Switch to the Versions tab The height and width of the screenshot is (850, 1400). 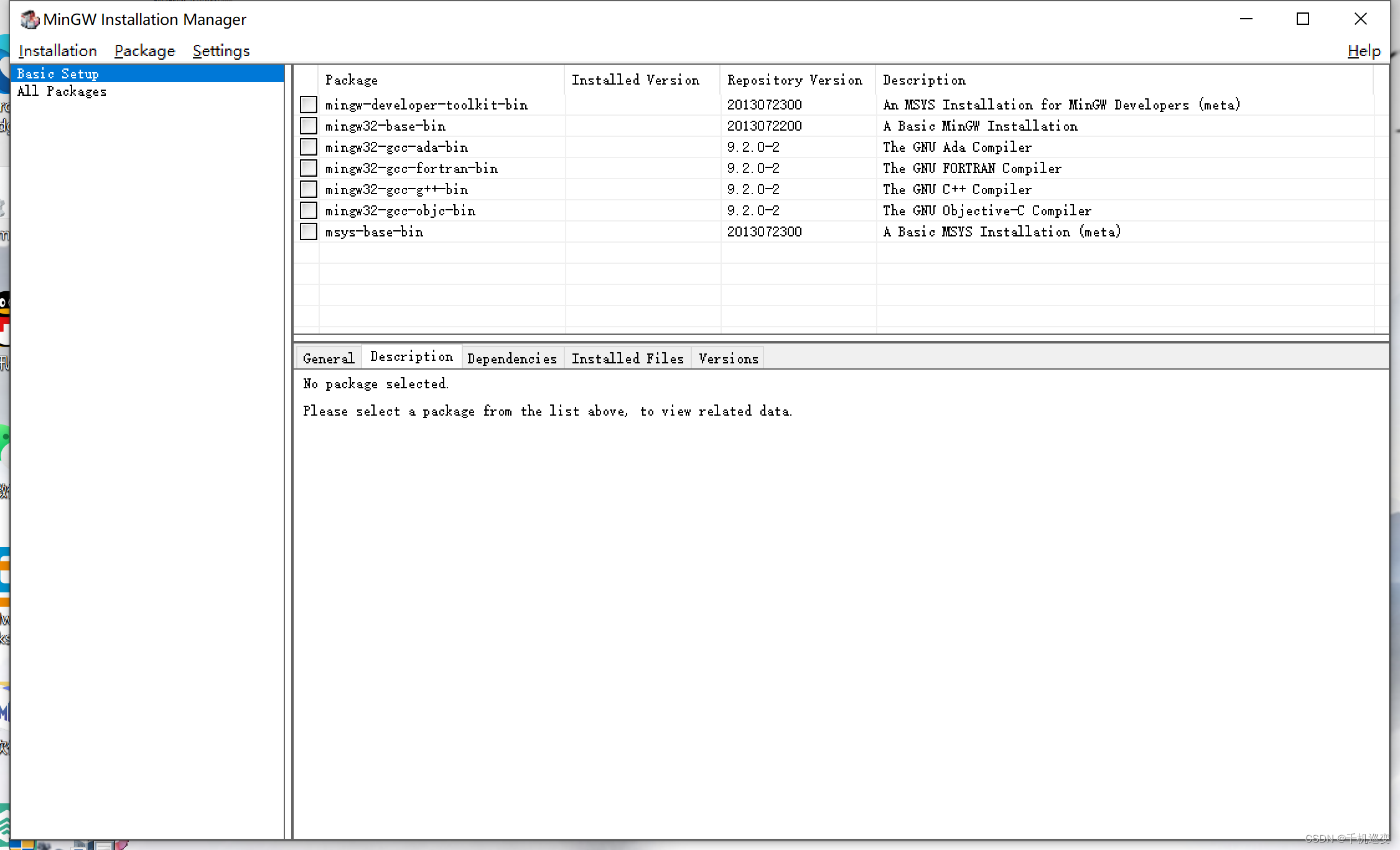click(x=728, y=358)
